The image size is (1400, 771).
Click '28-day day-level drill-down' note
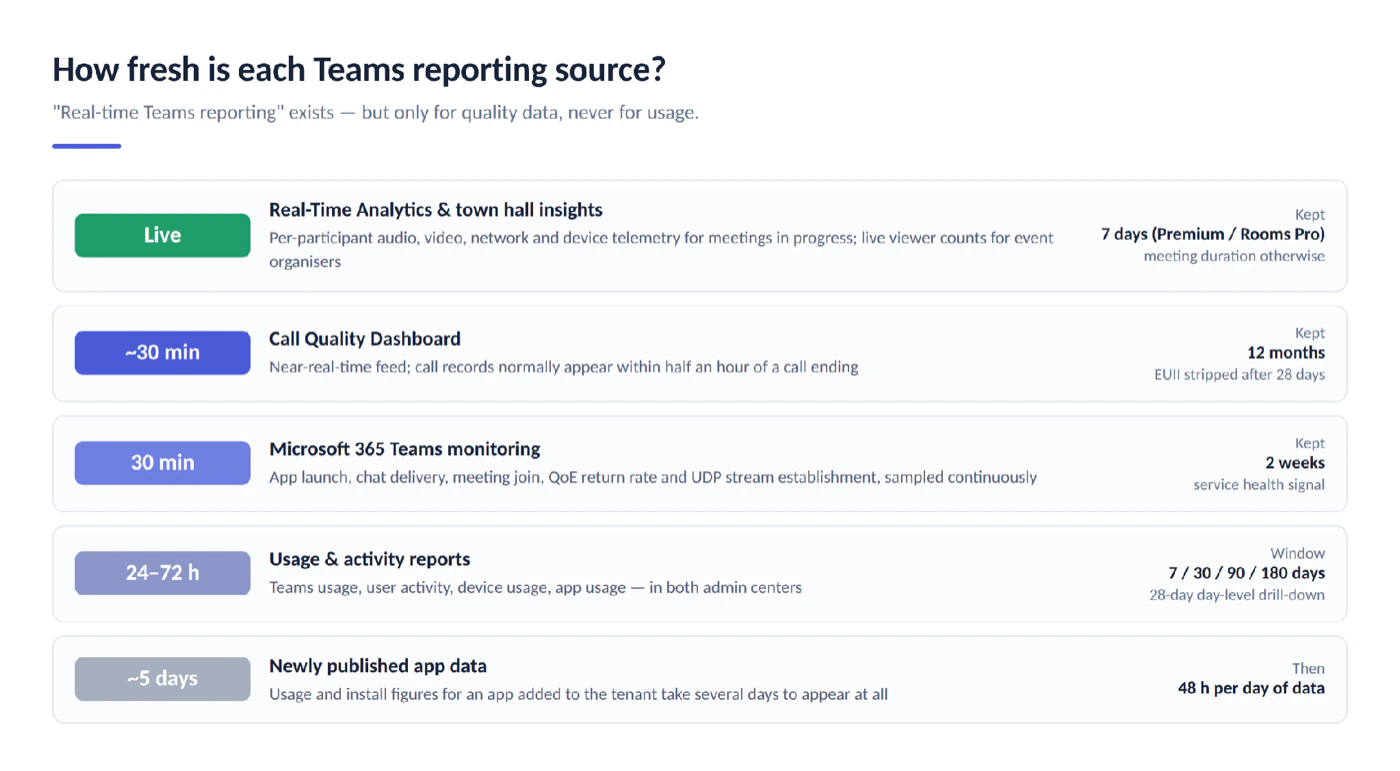point(1237,594)
